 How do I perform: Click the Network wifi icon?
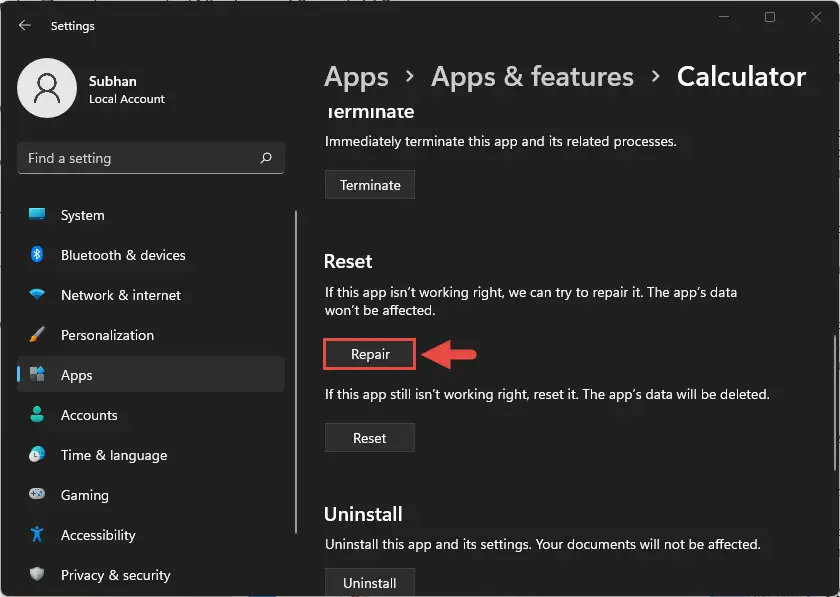[37, 294]
